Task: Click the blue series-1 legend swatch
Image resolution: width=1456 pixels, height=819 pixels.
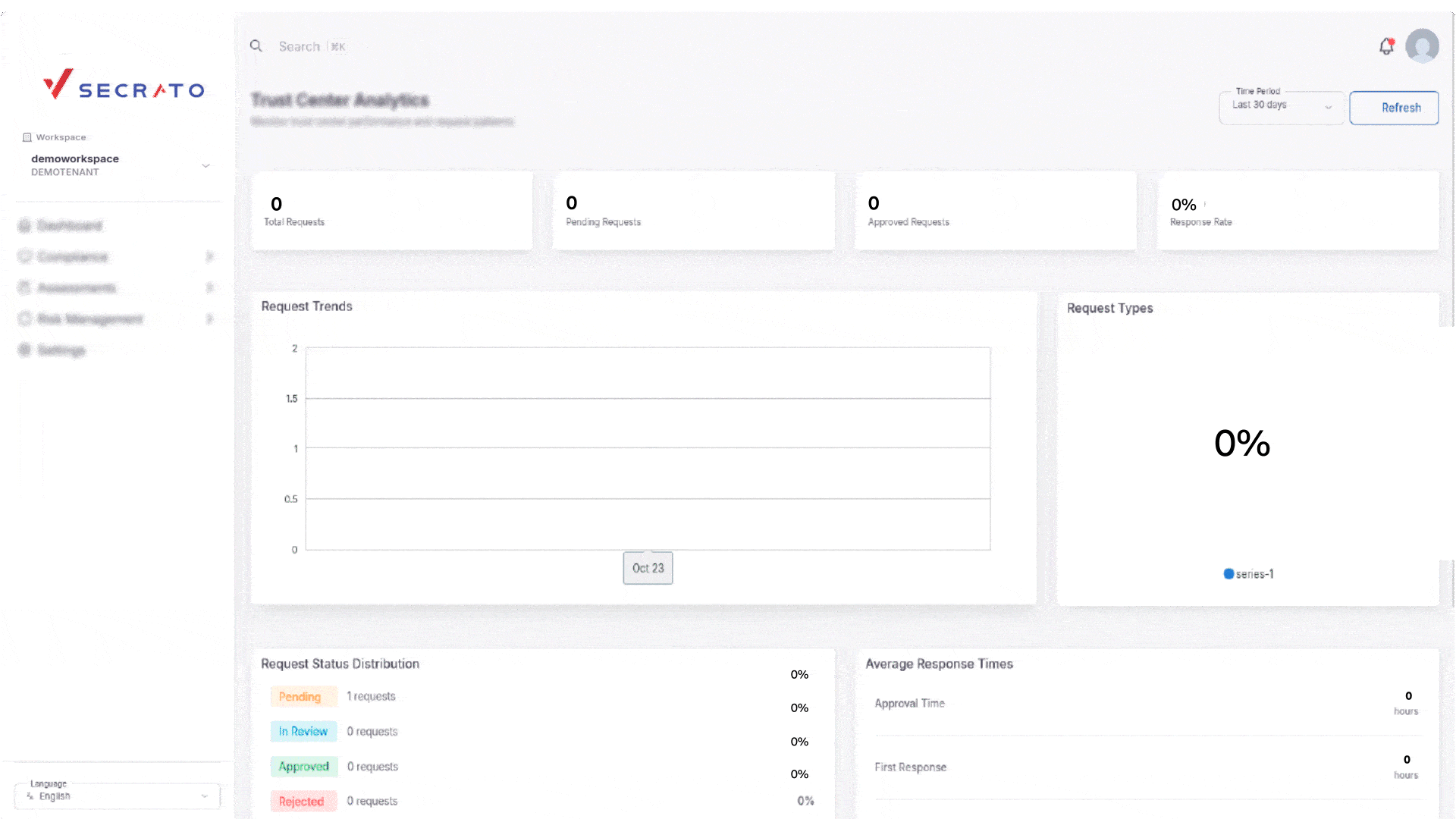Action: 1228,574
